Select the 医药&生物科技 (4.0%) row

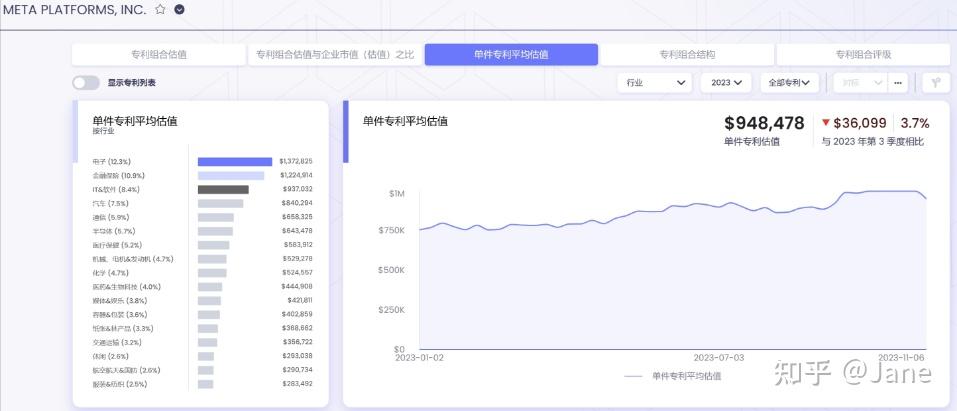click(203, 286)
